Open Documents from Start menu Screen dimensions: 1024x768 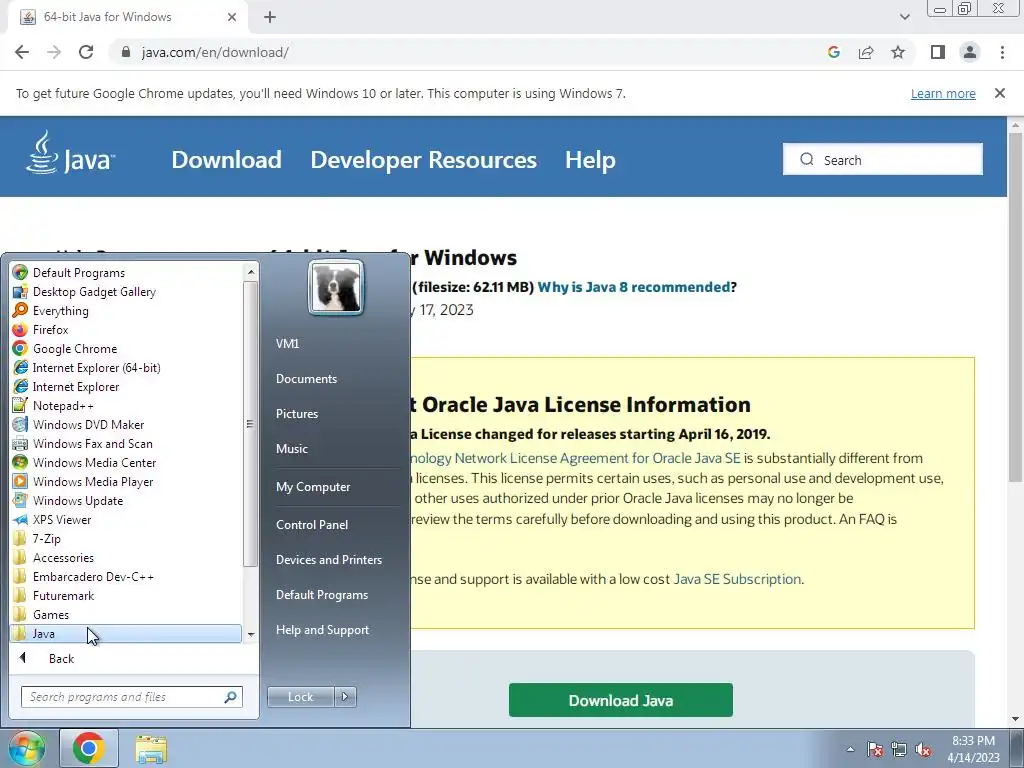tap(306, 379)
